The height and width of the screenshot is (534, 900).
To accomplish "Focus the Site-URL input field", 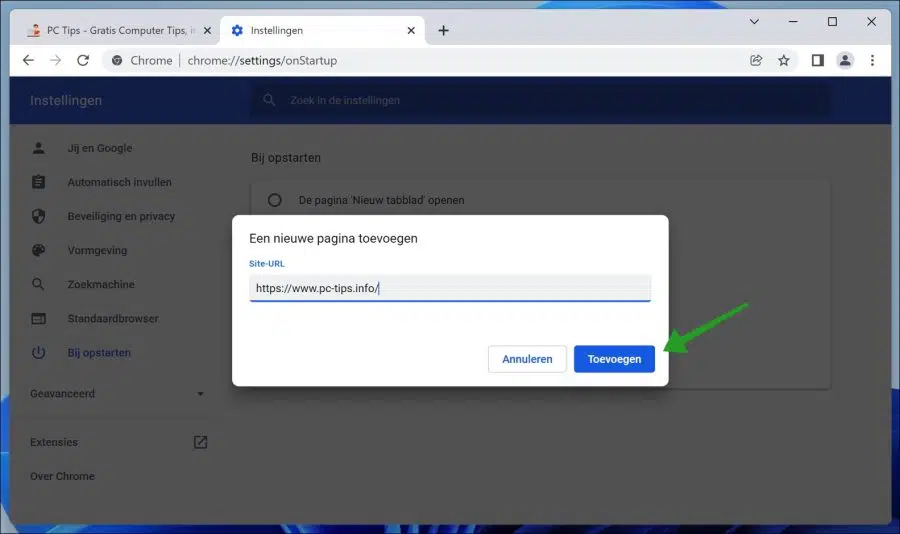I will pos(450,288).
